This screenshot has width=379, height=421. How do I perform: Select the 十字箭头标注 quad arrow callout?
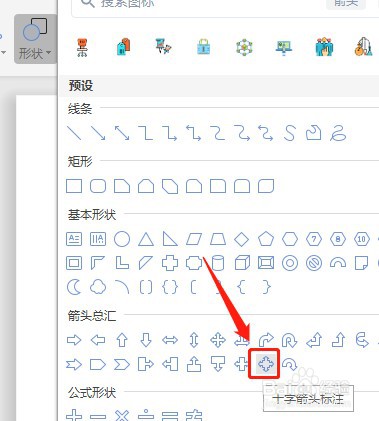(266, 364)
